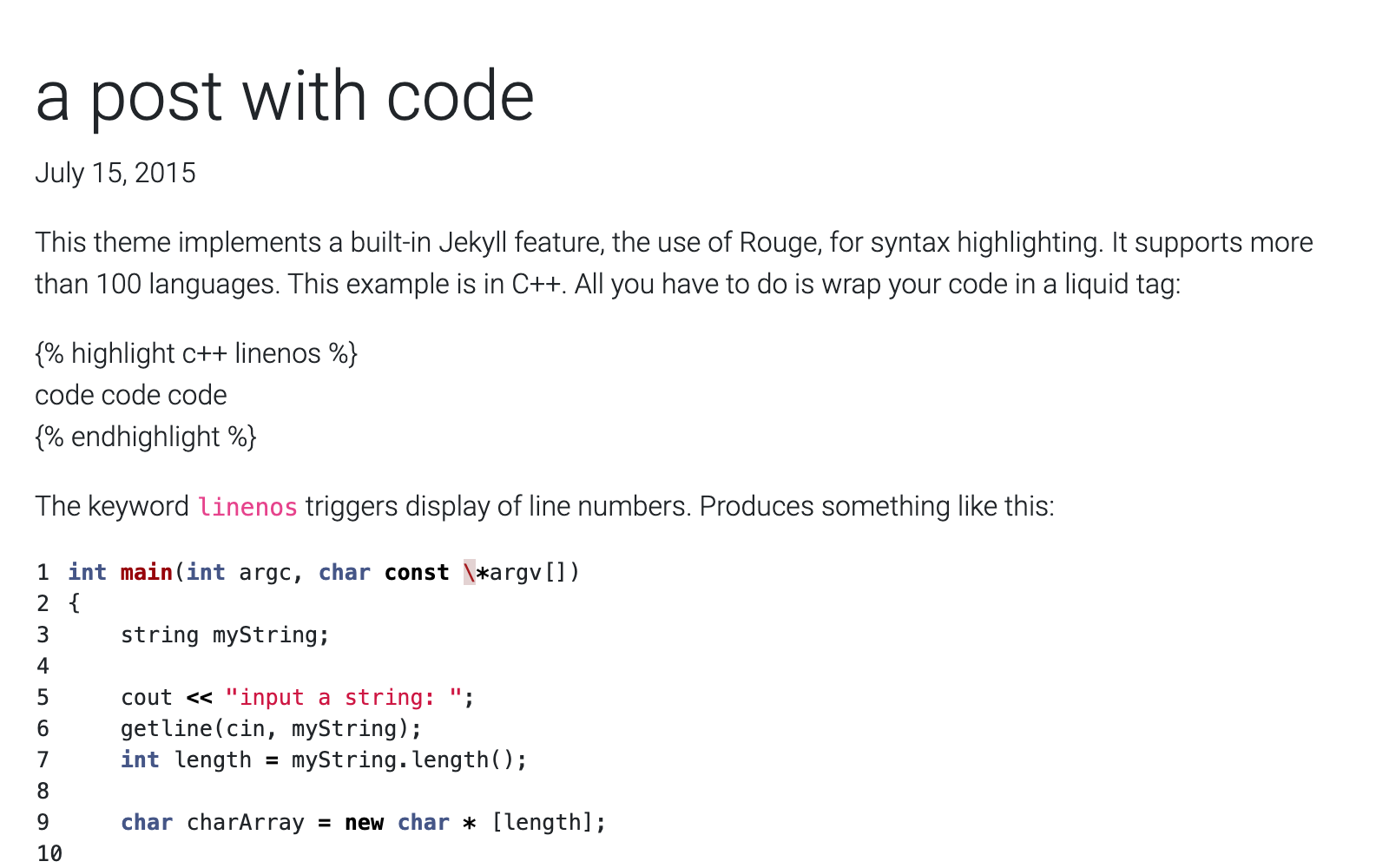Click the opening brace on code line 2

(75, 604)
